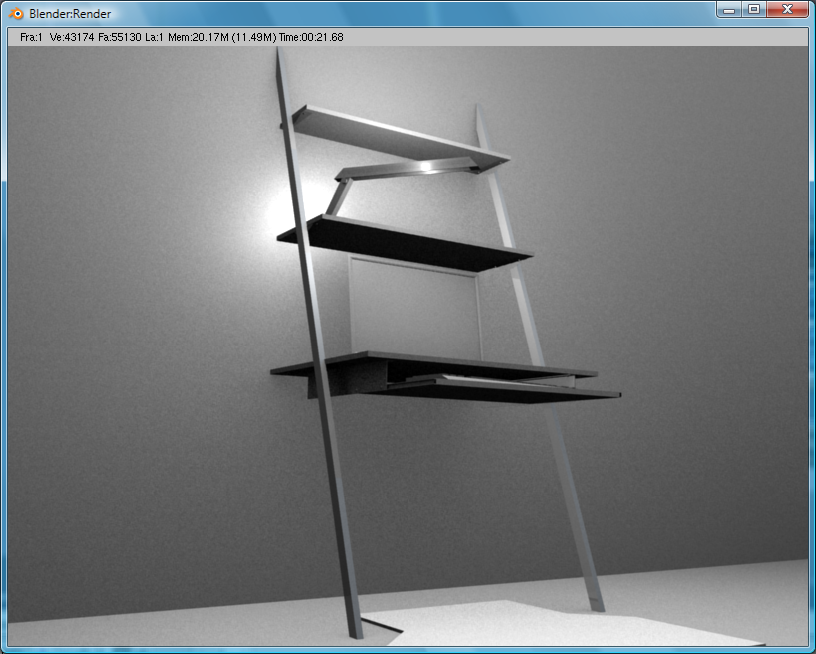
Task: Click the 'Ve:43174' vertex count text
Action: click(71, 37)
